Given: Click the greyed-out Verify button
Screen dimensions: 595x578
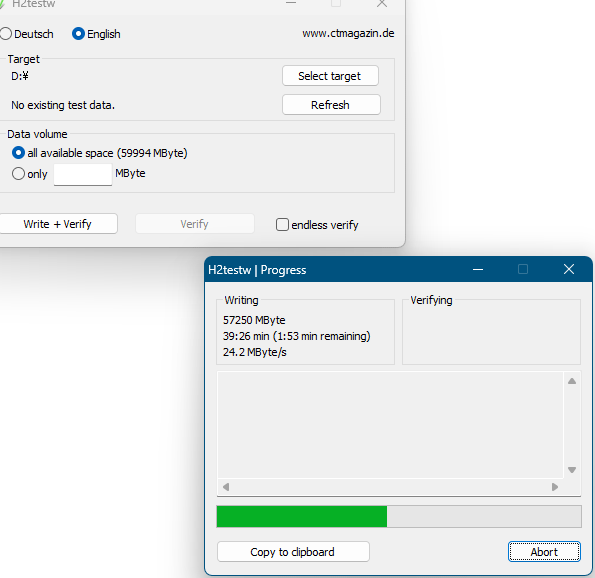Looking at the screenshot, I should (x=195, y=224).
